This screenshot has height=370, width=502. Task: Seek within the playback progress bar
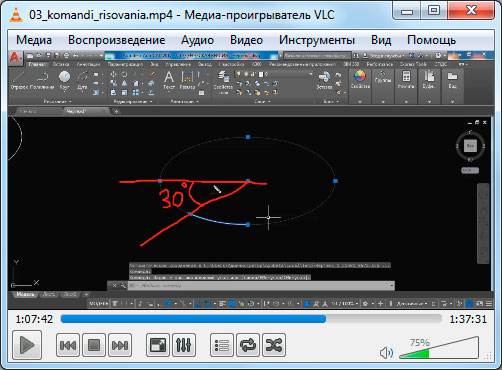coord(251,319)
